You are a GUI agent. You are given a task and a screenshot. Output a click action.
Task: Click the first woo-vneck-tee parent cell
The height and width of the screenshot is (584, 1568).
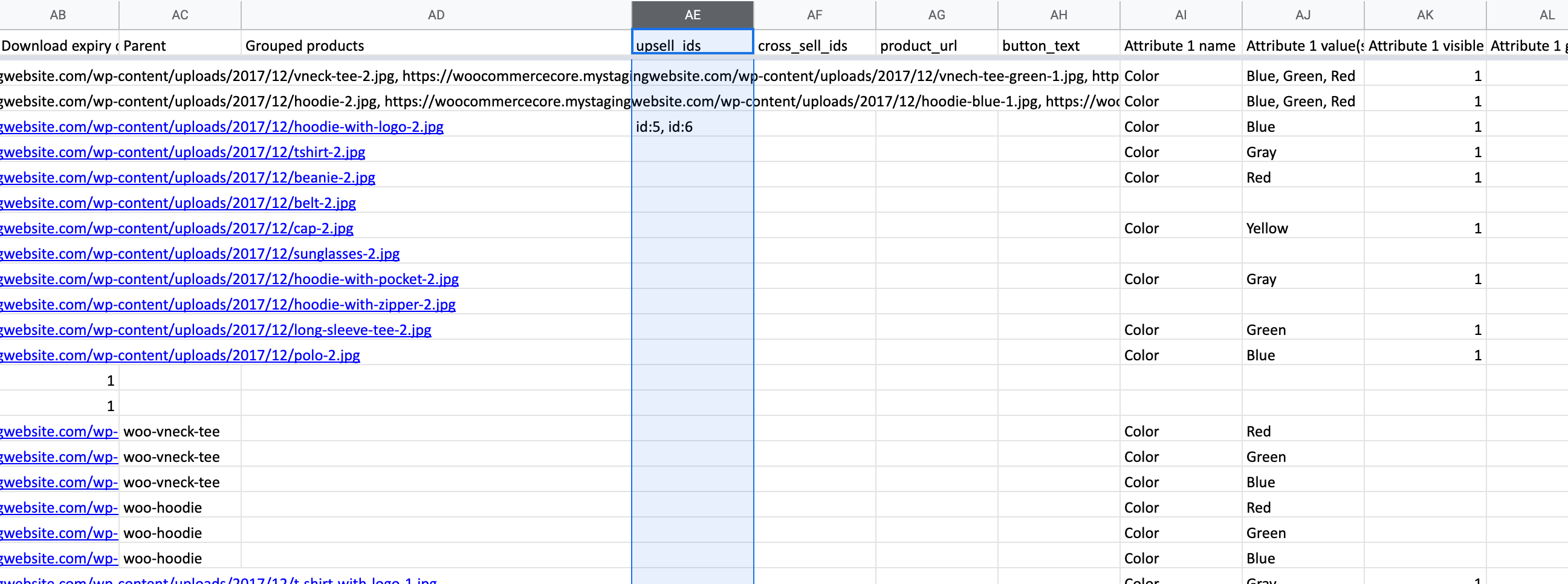180,432
